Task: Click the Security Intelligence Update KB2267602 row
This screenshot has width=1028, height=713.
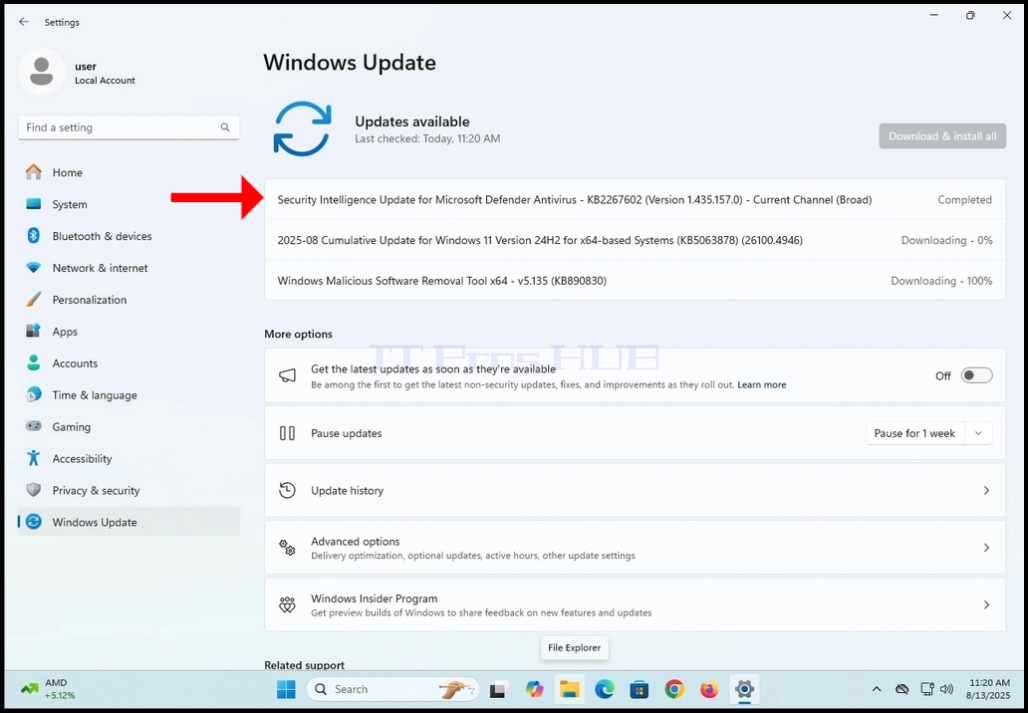Action: coord(635,200)
